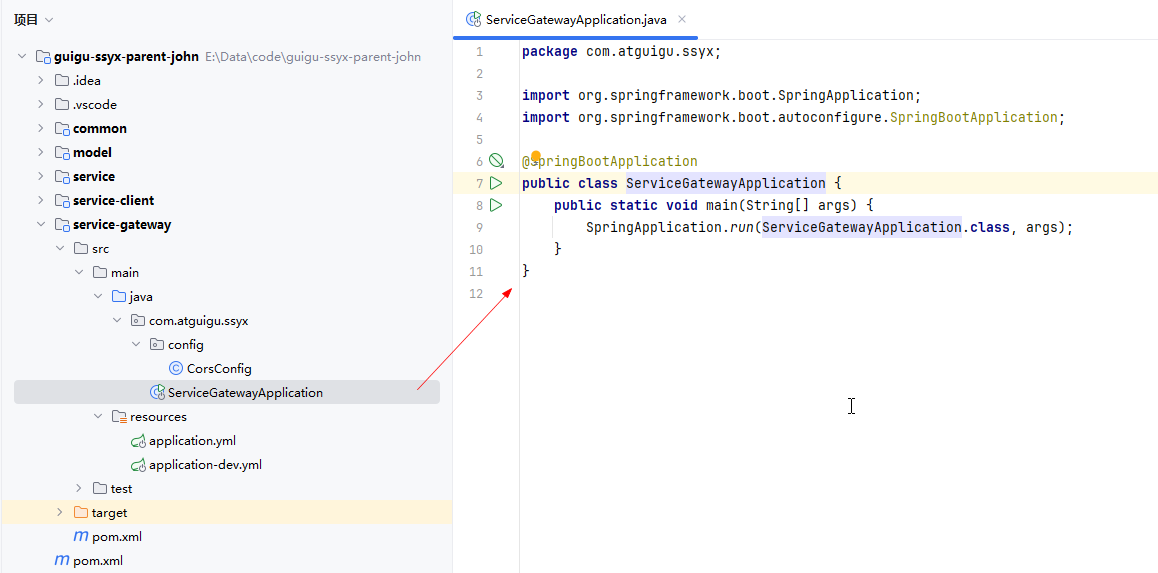Click the service-client module folder icon
Screen dimensions: 1158x573
coord(63,201)
